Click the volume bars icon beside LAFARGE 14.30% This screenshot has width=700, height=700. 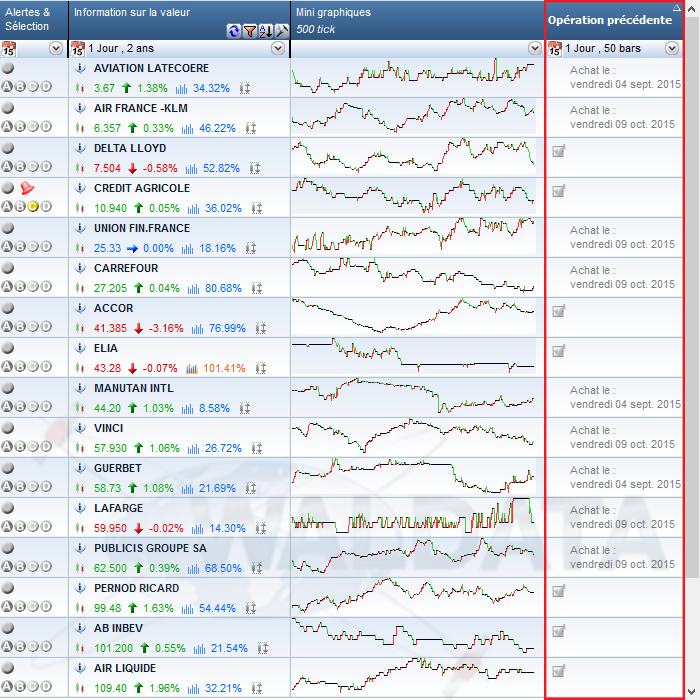[x=198, y=529]
